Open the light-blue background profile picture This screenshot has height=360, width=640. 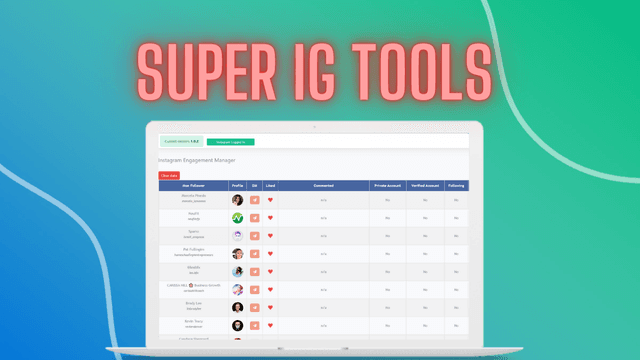click(238, 271)
